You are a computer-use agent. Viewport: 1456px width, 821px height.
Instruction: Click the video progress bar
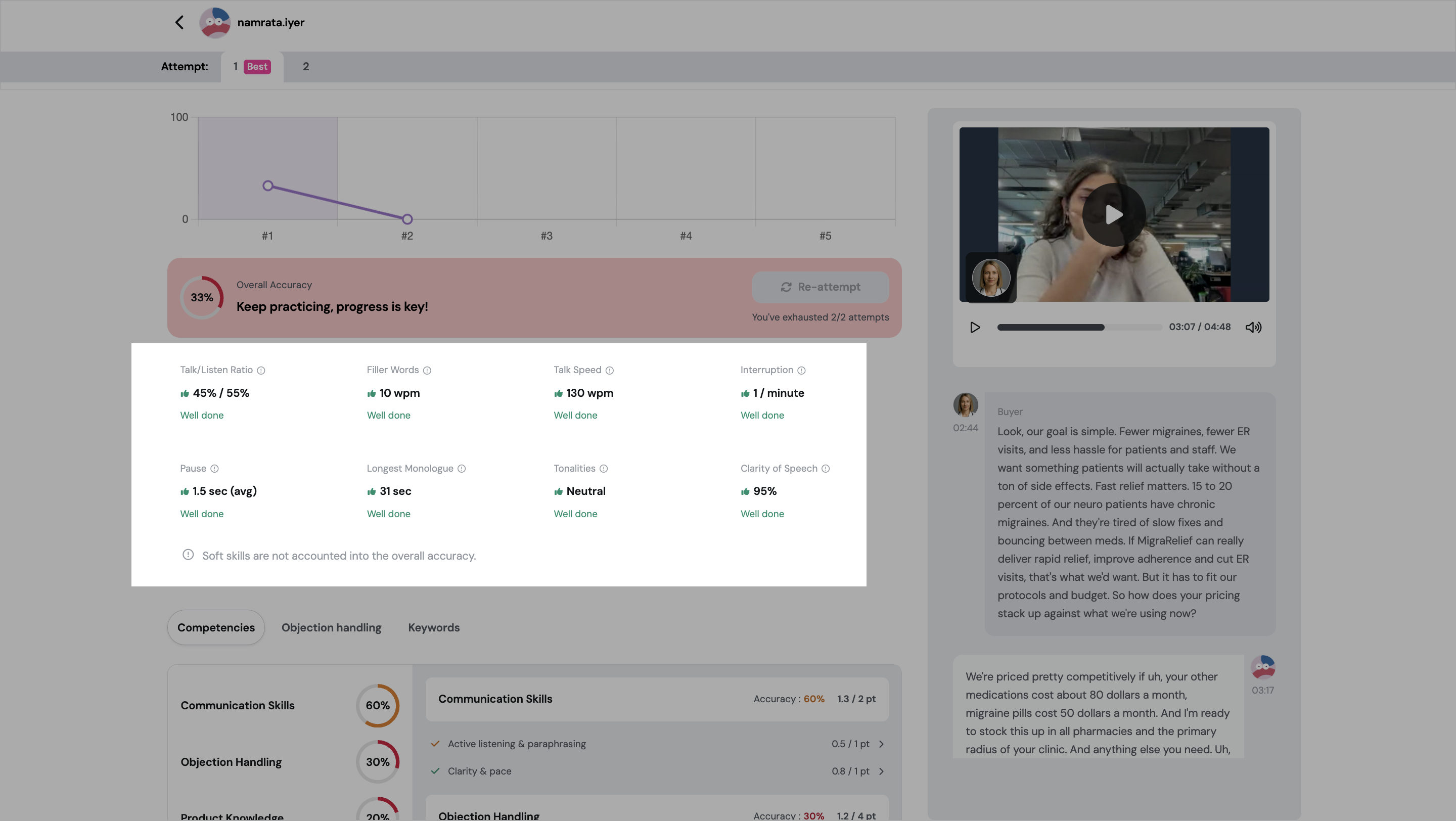pos(1078,327)
